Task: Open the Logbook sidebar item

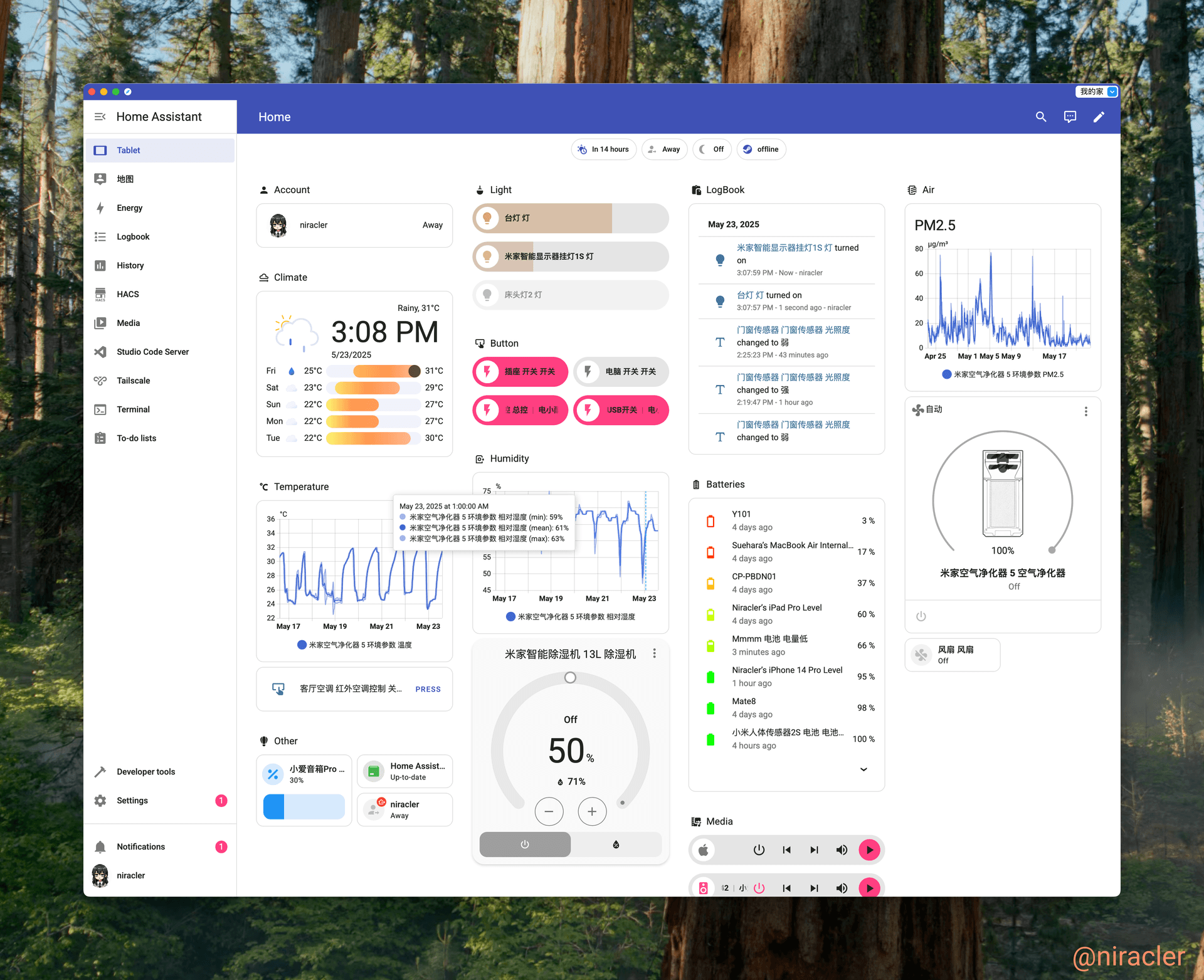Action: (133, 236)
